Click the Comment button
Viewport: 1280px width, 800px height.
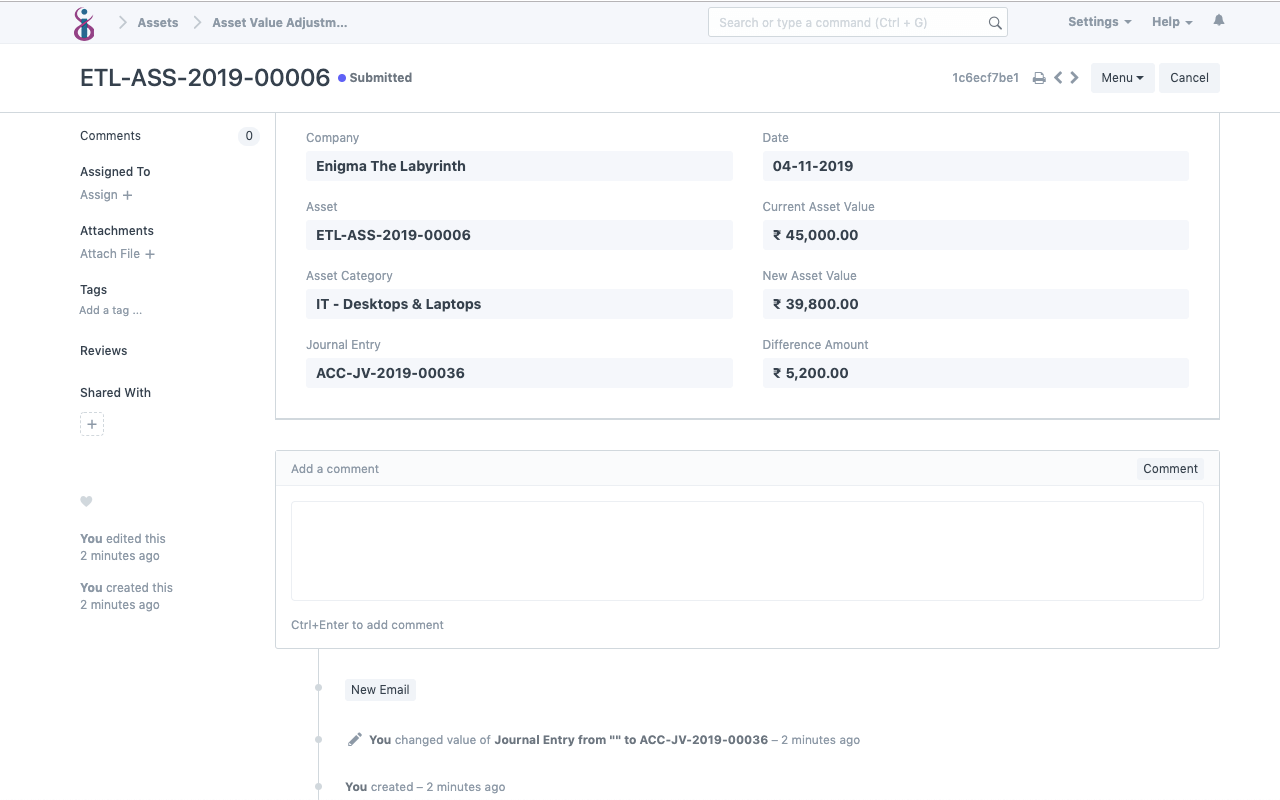(x=1170, y=468)
